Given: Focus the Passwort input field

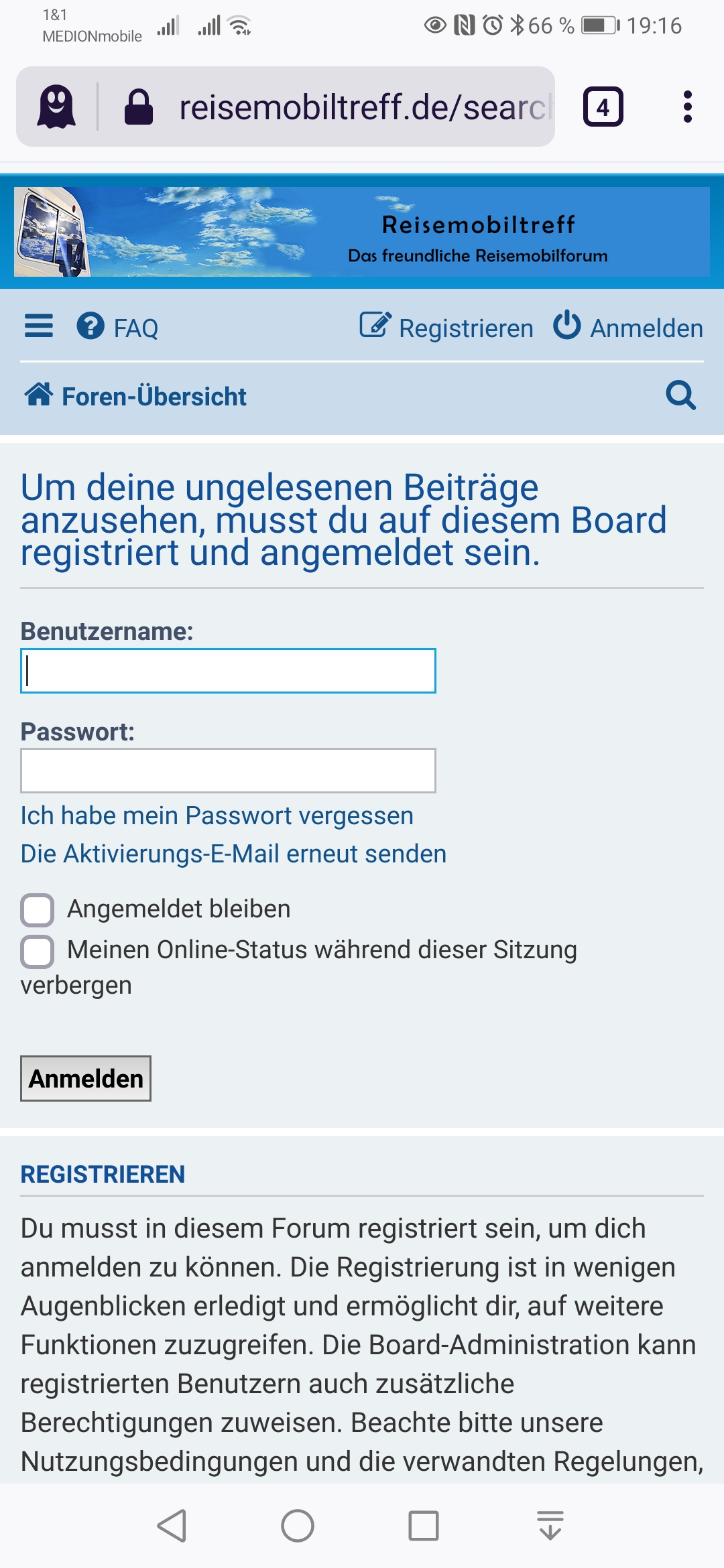Looking at the screenshot, I should click(228, 771).
